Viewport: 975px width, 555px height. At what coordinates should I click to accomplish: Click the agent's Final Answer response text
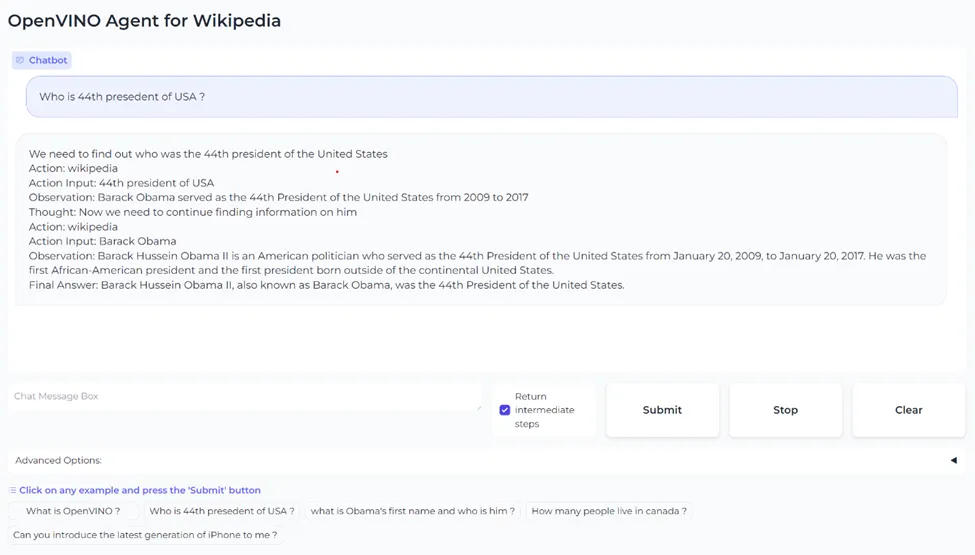pos(326,285)
